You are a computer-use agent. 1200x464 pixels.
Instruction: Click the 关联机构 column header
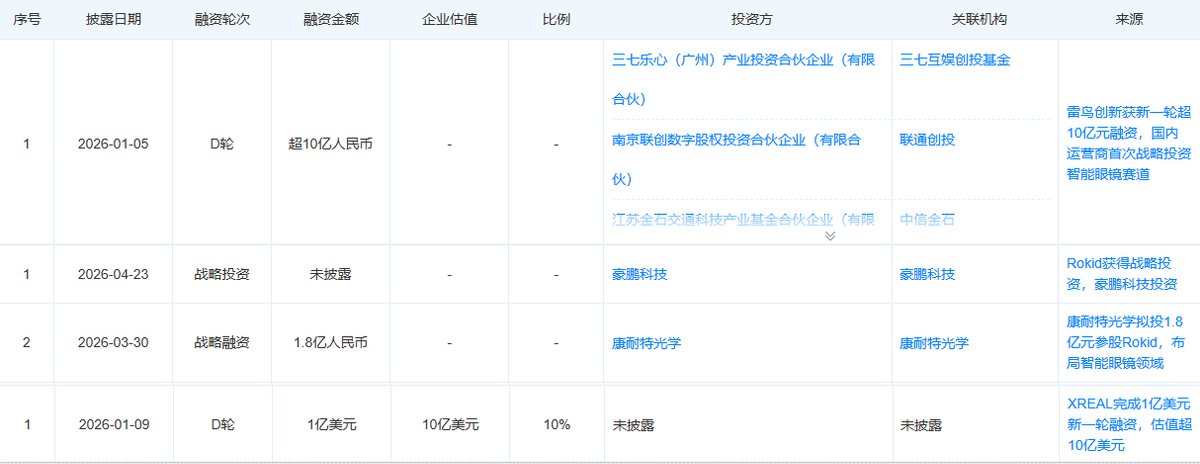point(979,20)
